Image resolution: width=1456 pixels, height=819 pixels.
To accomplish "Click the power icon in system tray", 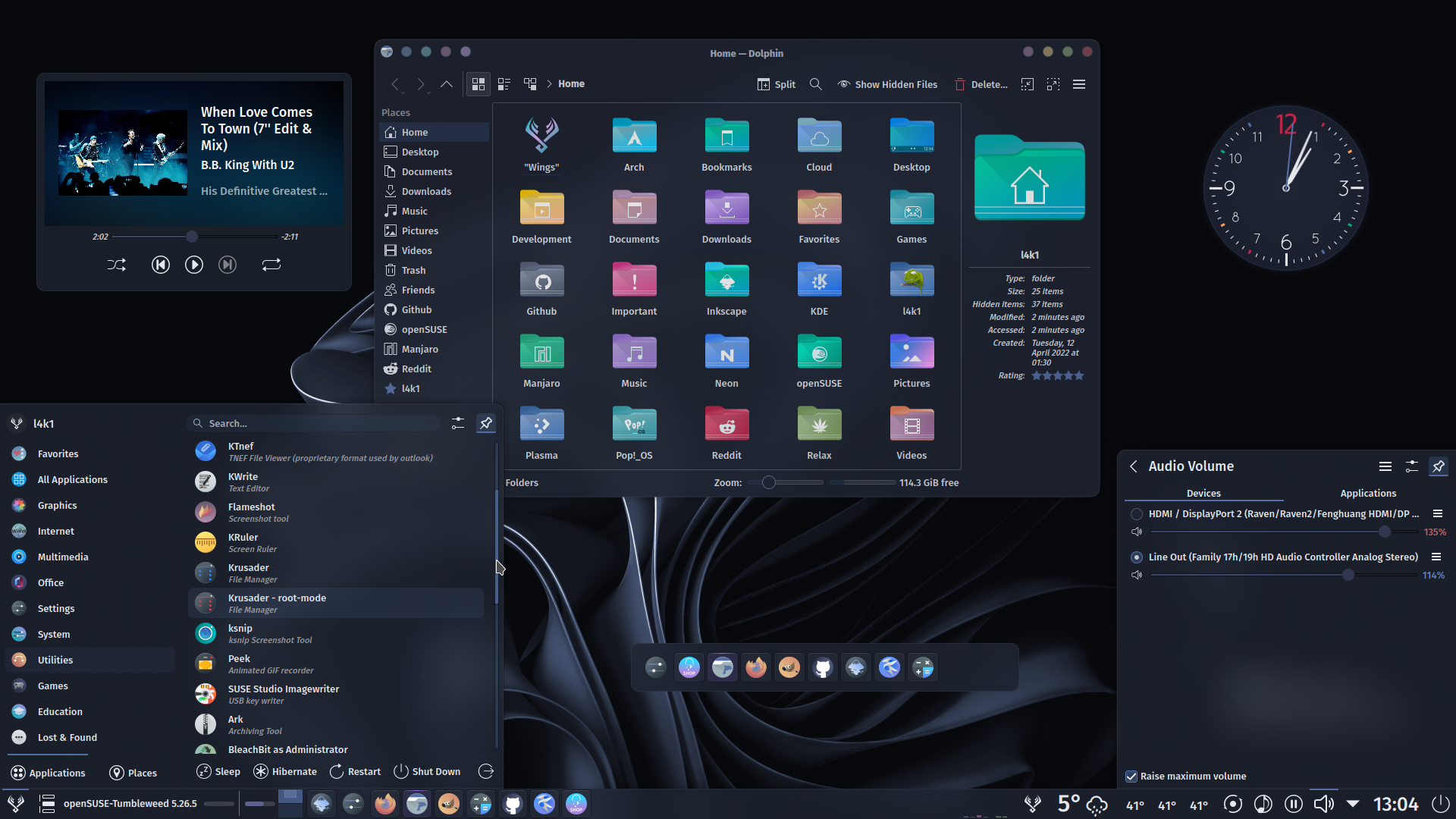I will tap(1441, 804).
